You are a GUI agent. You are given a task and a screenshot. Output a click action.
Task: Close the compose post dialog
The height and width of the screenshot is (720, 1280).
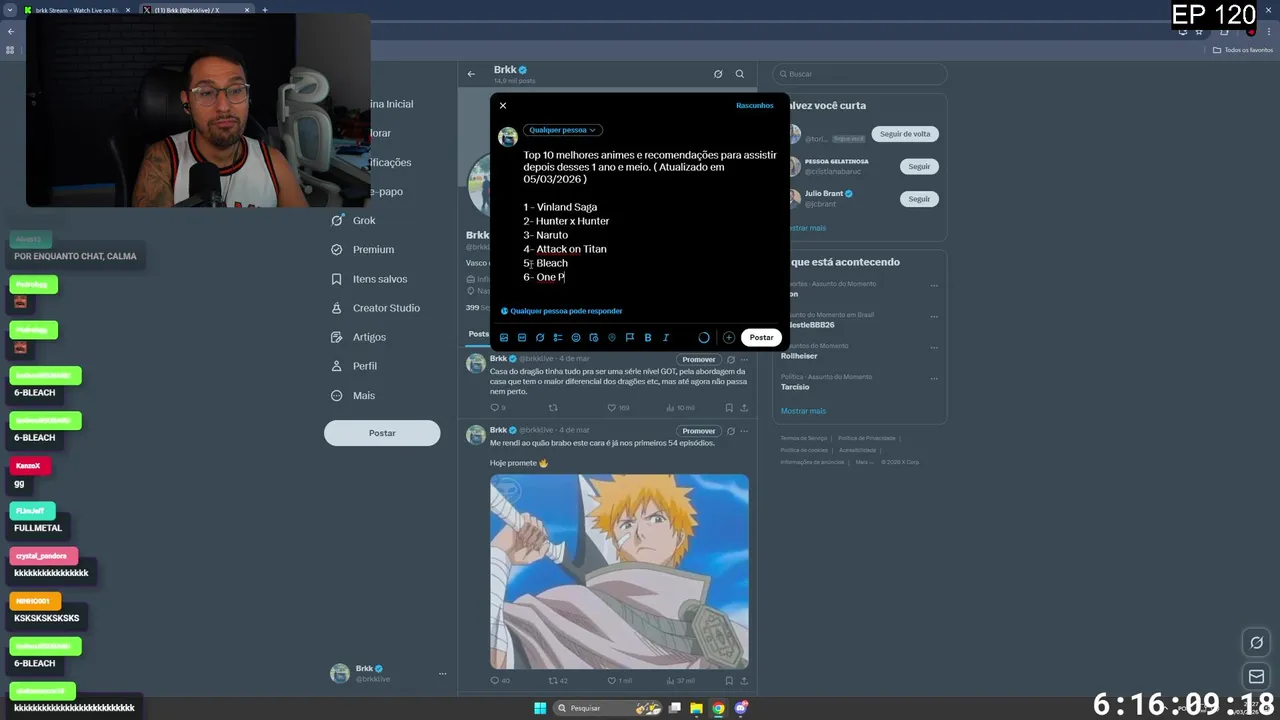[503, 105]
